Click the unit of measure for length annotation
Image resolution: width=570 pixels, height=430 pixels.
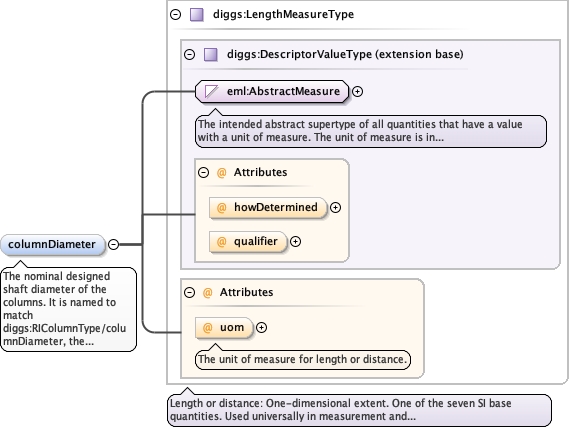click(303, 359)
